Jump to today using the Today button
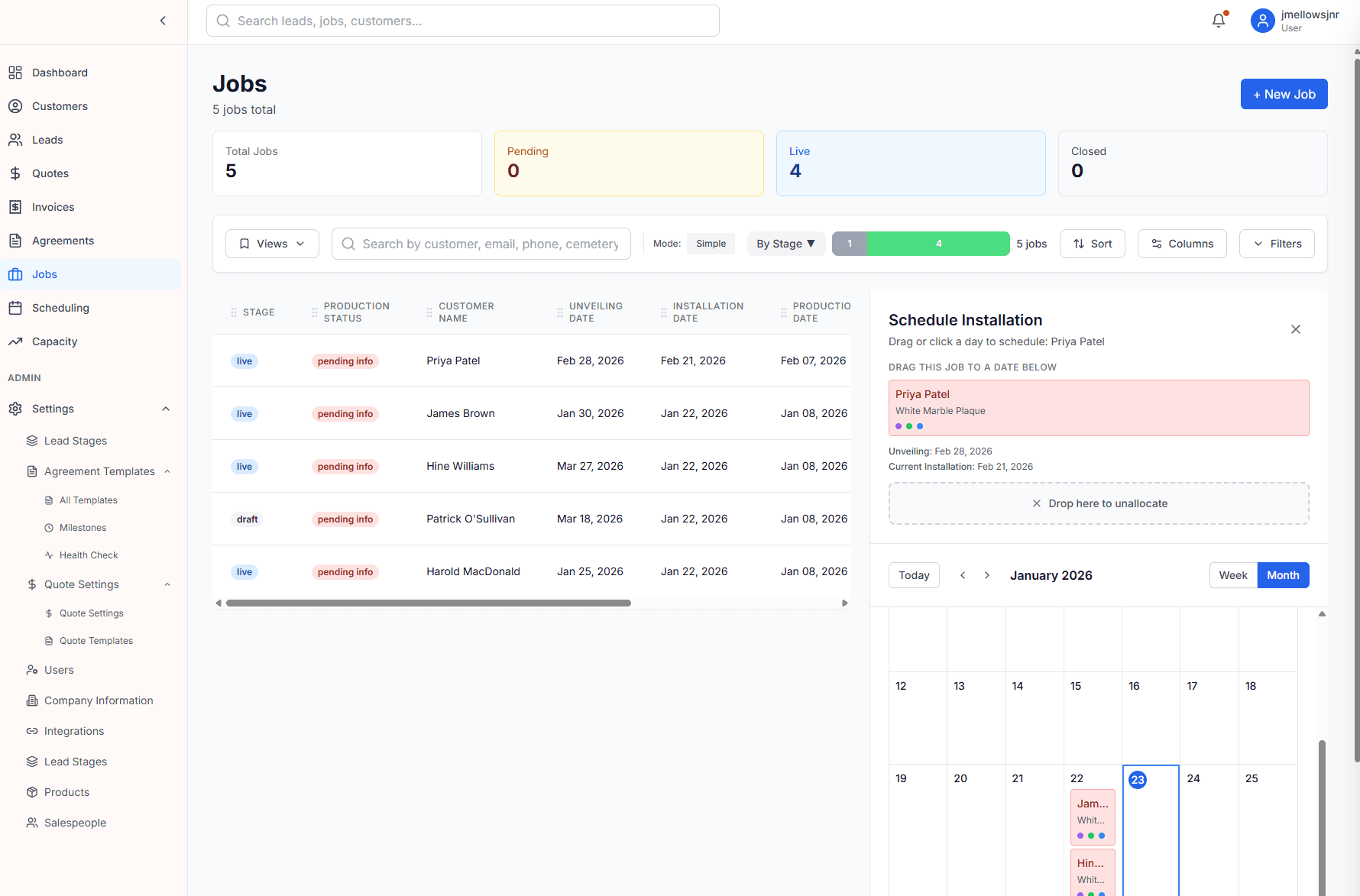This screenshot has height=896, width=1360. point(914,575)
